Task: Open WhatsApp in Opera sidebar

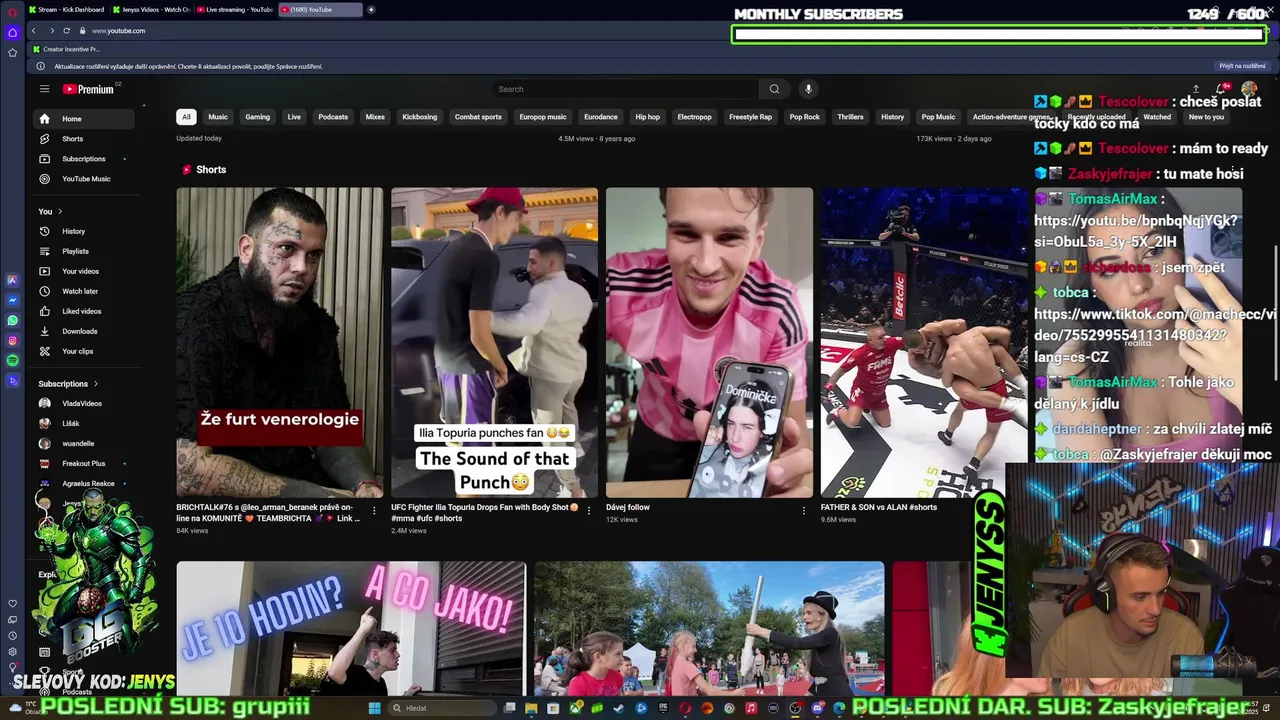Action: tap(12, 320)
